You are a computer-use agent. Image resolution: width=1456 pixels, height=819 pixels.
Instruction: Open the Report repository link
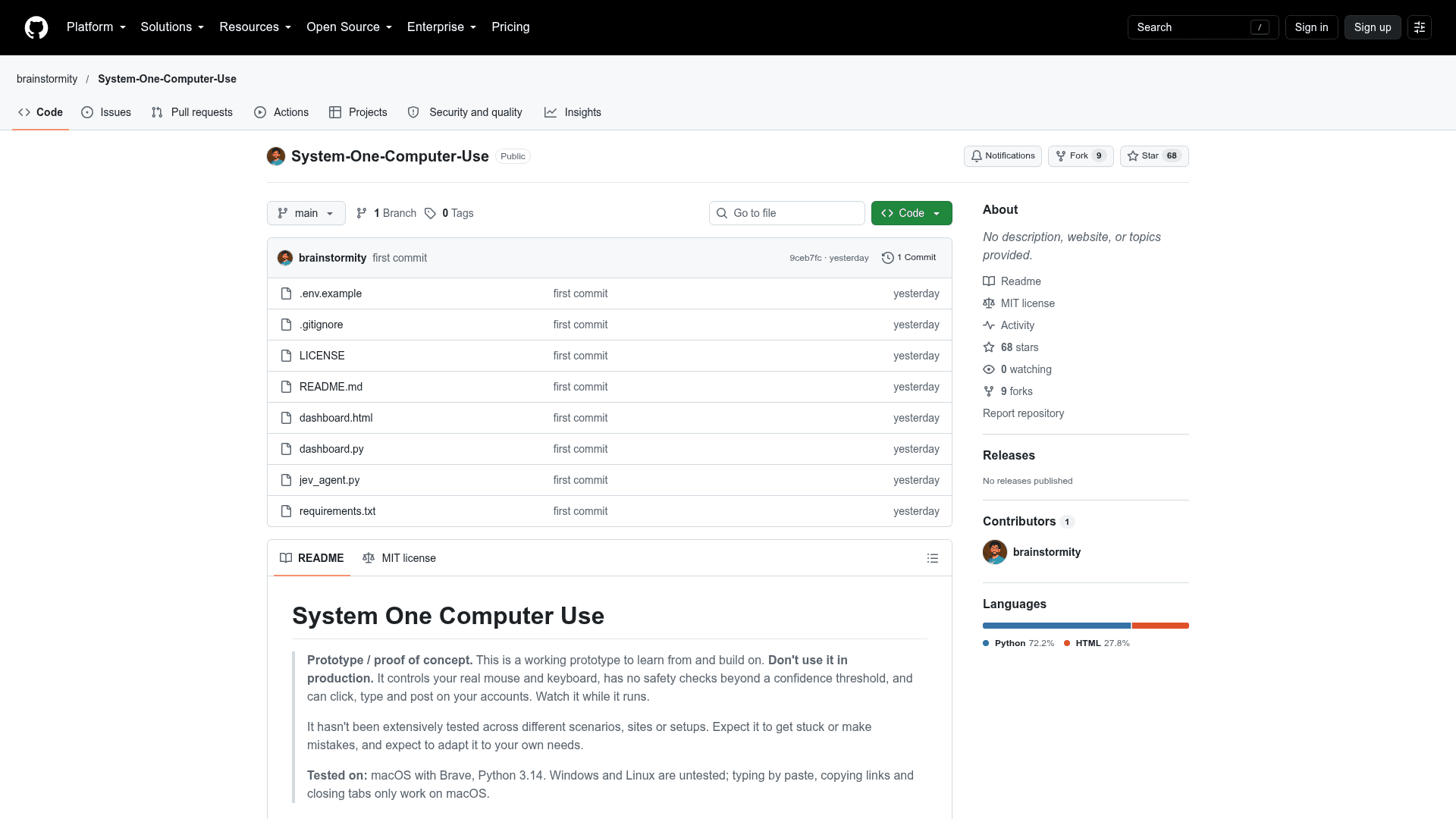coord(1023,413)
